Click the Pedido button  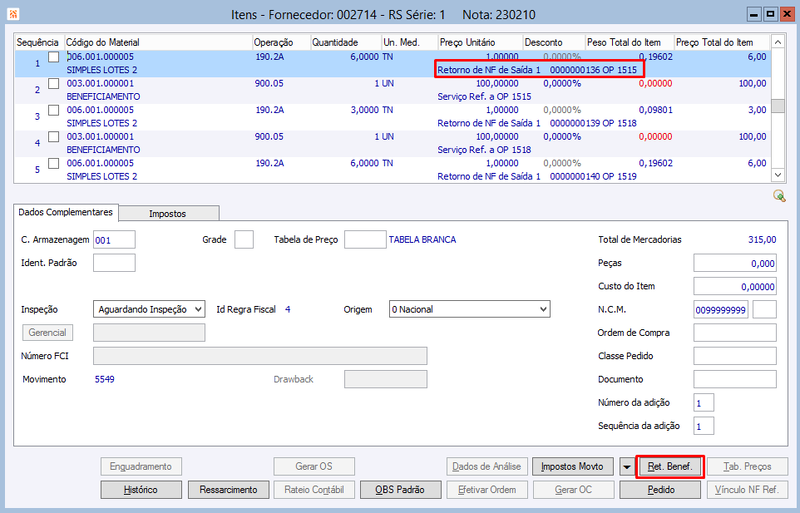point(660,490)
